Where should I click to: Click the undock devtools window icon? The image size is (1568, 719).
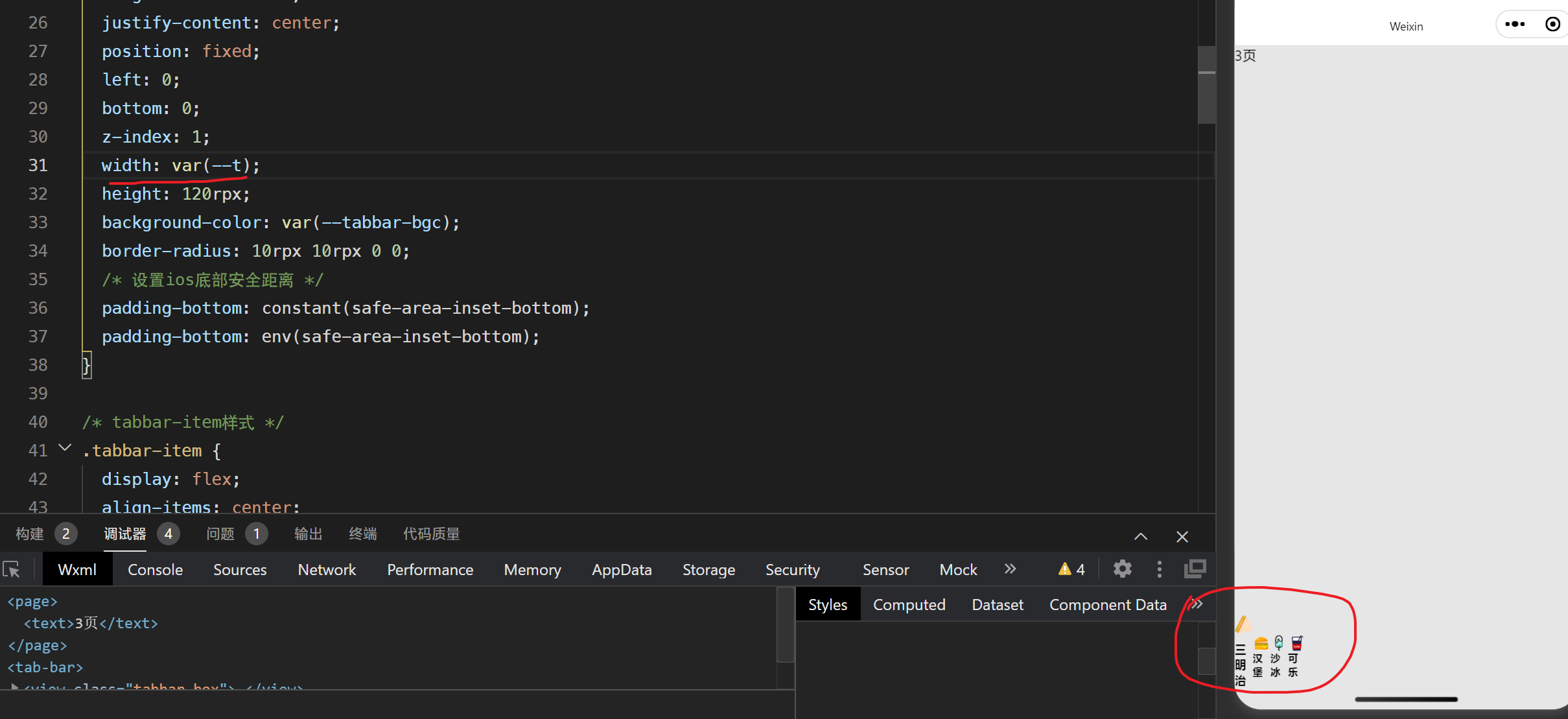1195,569
